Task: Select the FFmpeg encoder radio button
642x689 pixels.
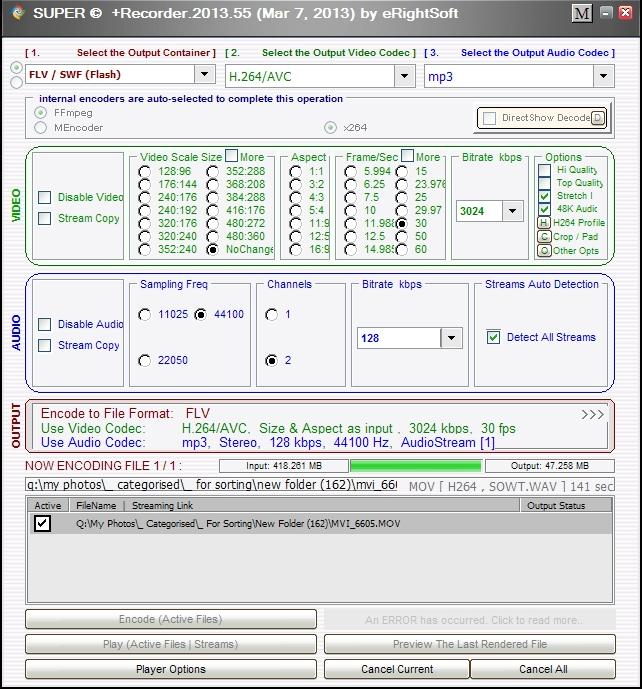Action: pos(40,113)
